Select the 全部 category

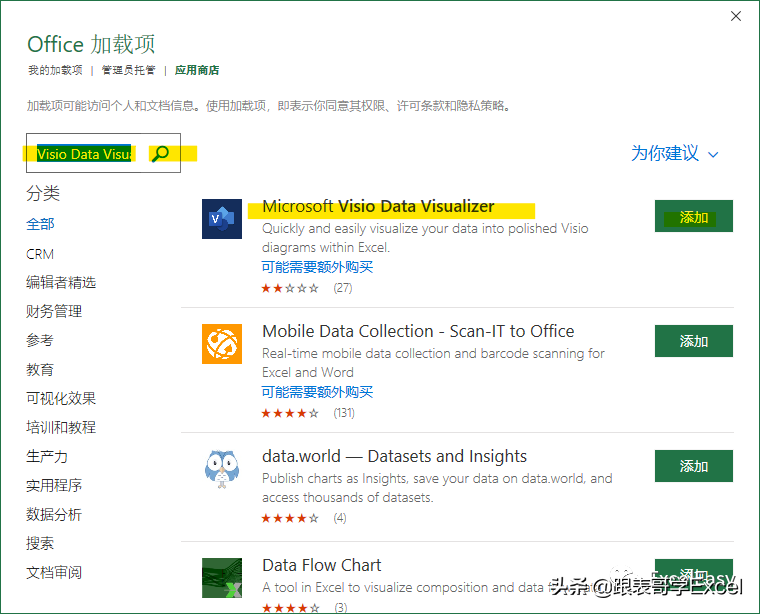pos(40,224)
